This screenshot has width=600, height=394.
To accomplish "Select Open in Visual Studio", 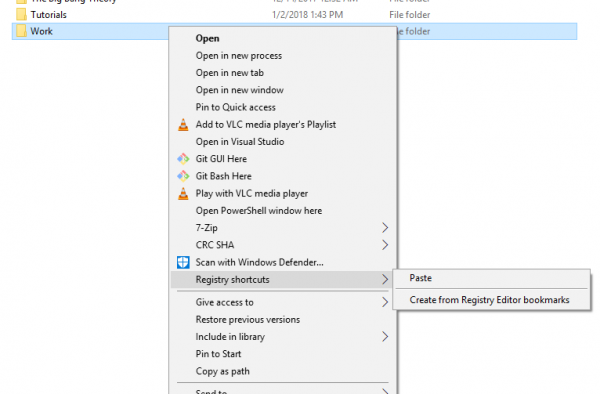I will pyautogui.click(x=282, y=142).
